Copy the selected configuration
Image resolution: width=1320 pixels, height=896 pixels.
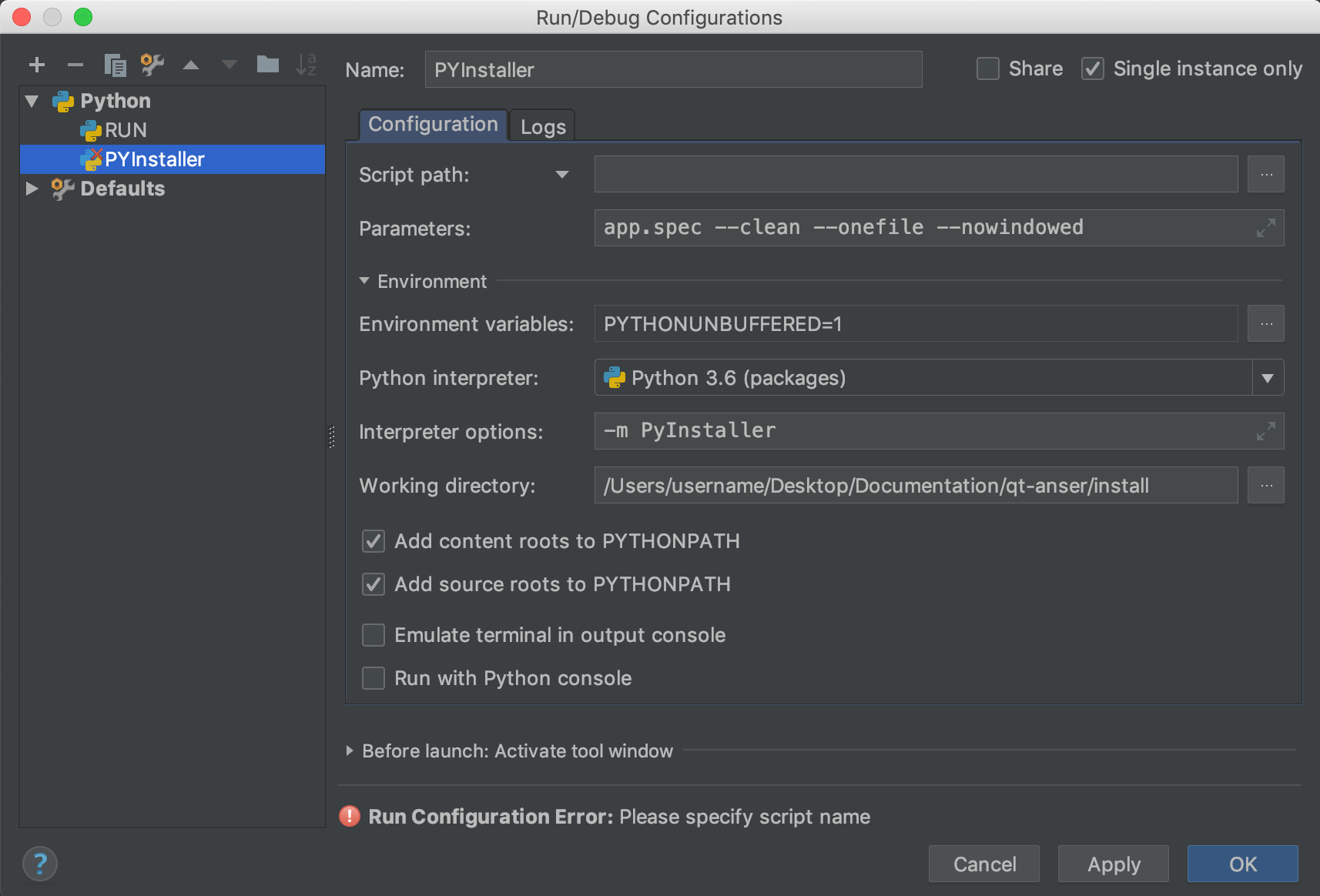tap(114, 65)
